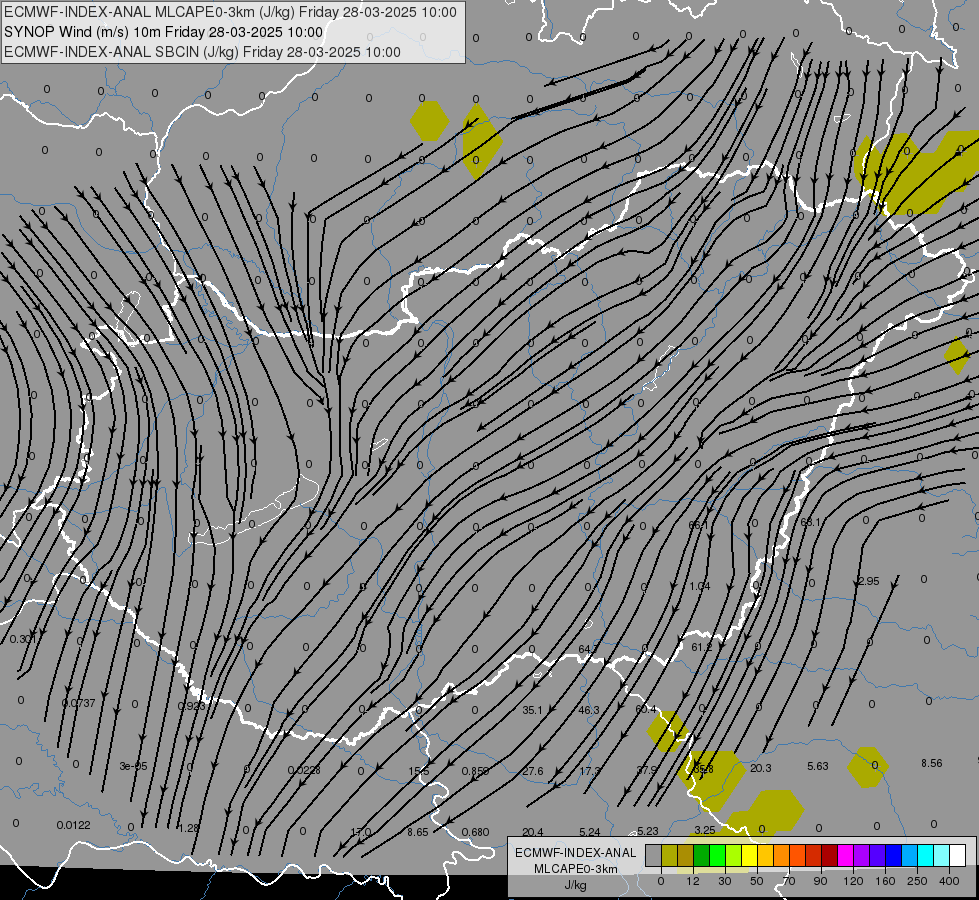The width and height of the screenshot is (979, 900).
Task: Click the MLCAPE0-3km title line
Action: [x=230, y=12]
